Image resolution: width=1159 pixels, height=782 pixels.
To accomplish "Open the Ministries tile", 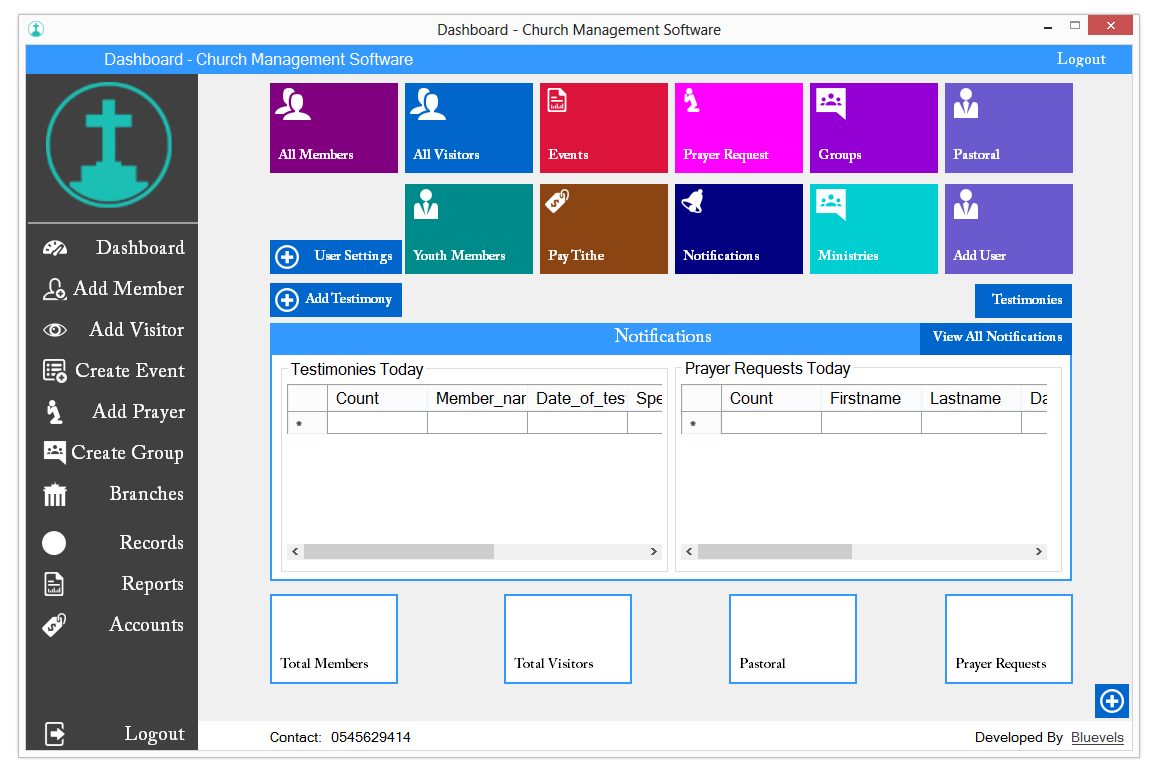I will click(873, 228).
